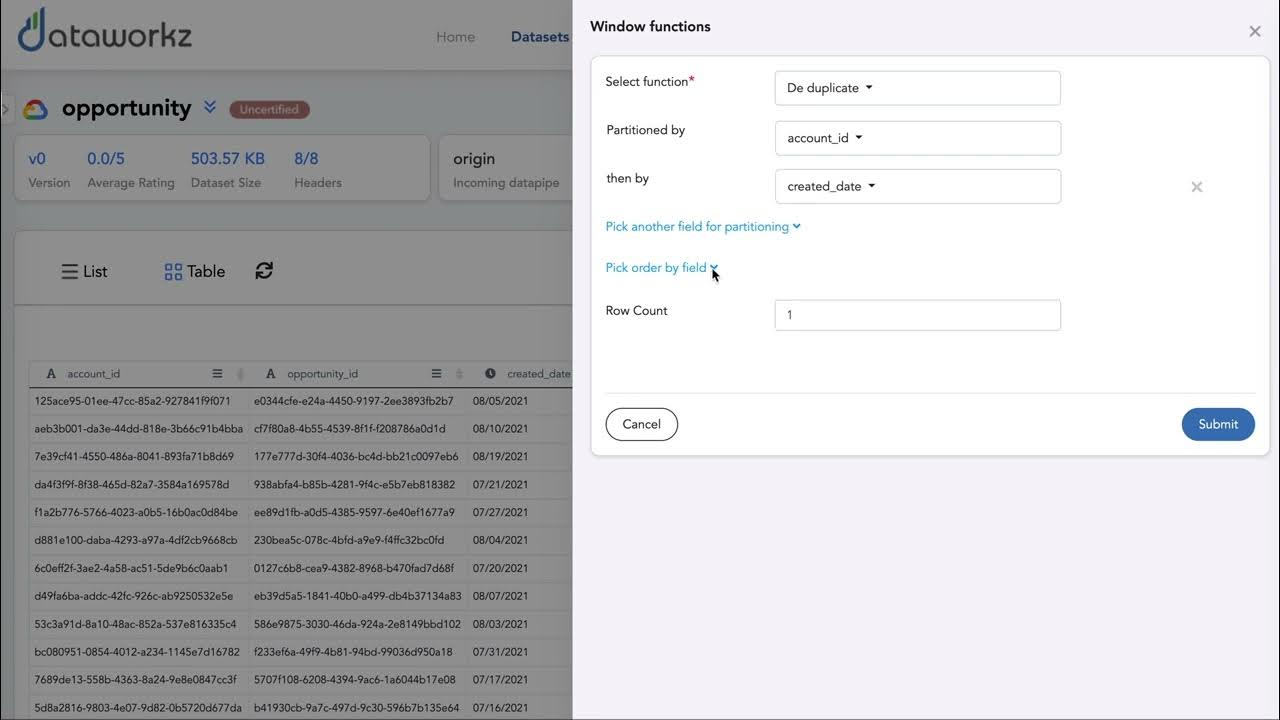Click the double chevron beside opportunity title
This screenshot has height=720, width=1280.
[210, 107]
